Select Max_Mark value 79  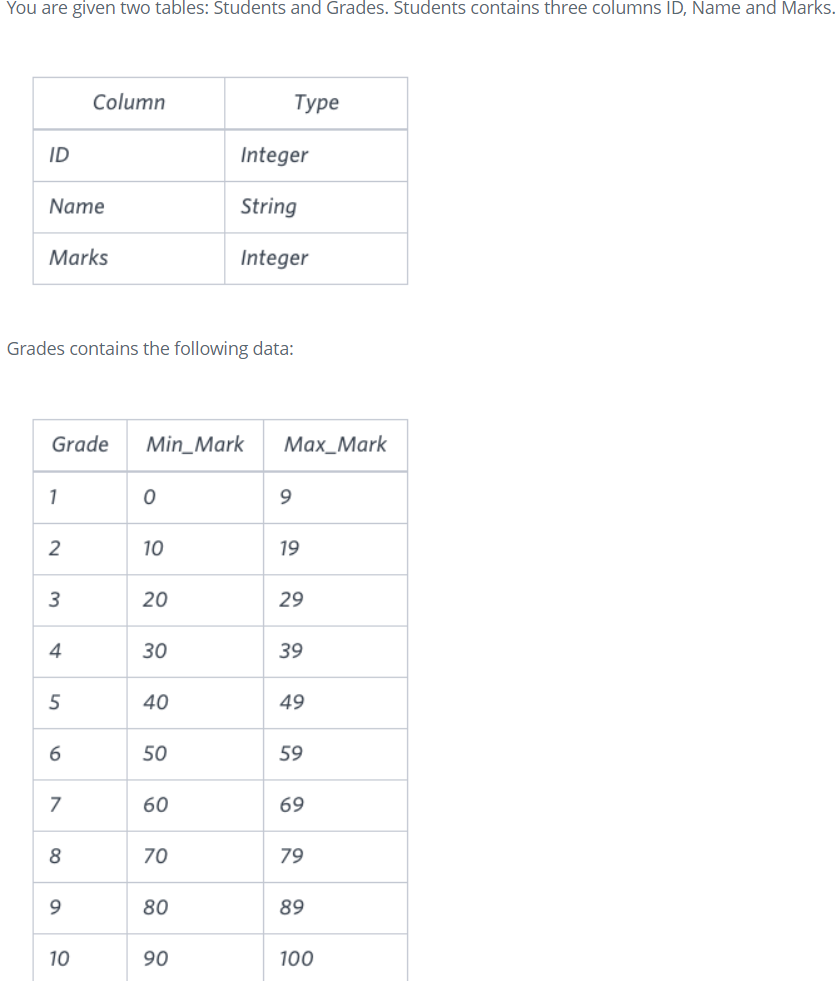pyautogui.click(x=335, y=856)
